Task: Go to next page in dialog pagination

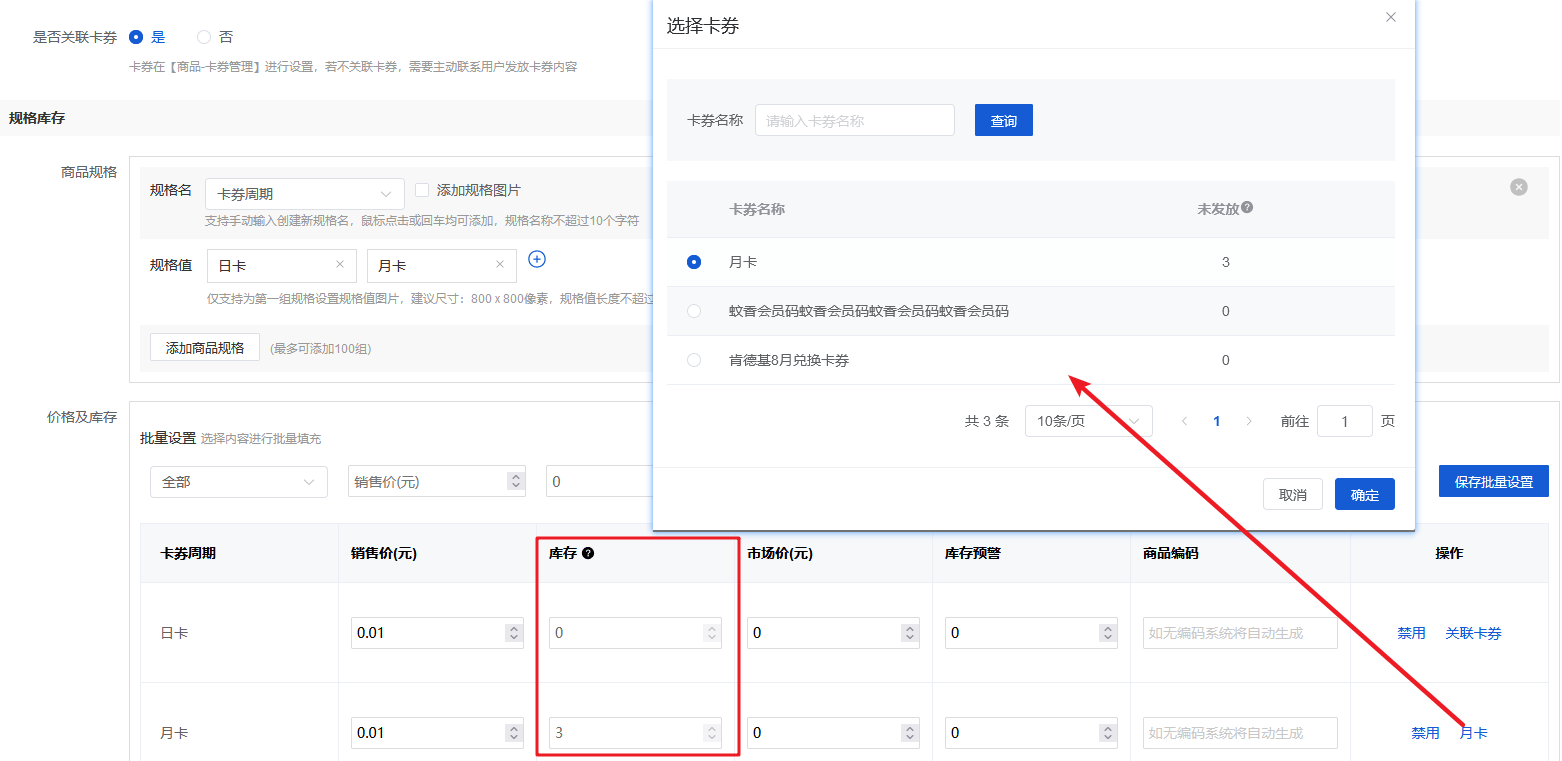Action: [1249, 421]
